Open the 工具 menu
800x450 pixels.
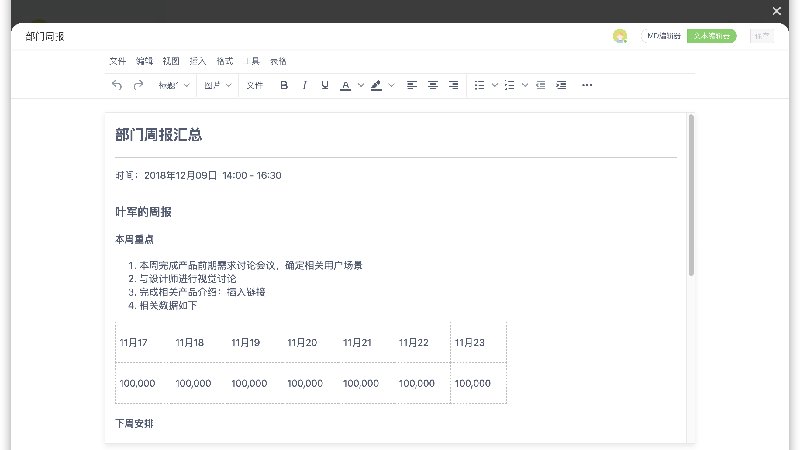coord(253,61)
